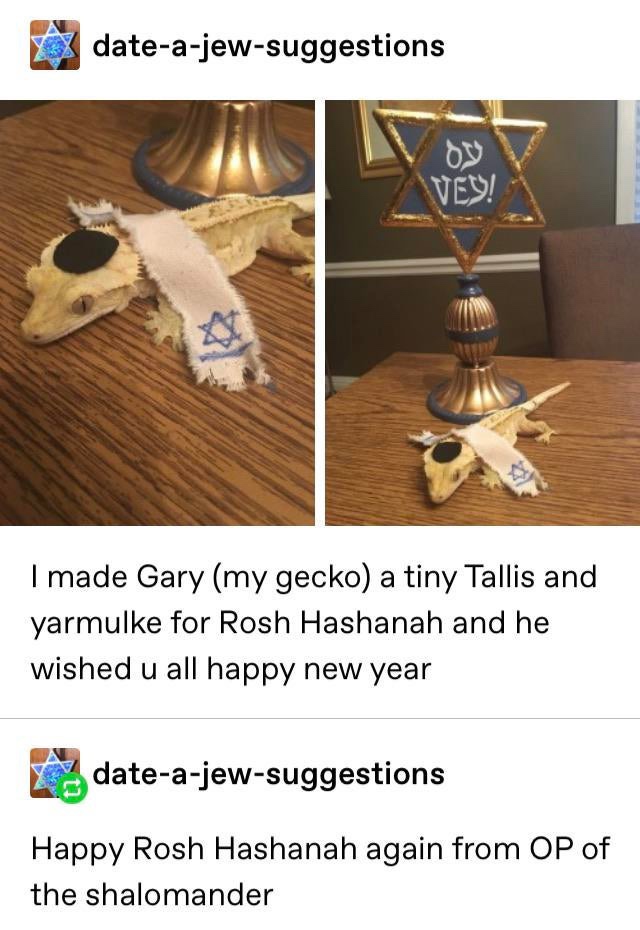Open the top date-a-jew-suggestions avatar
The width and height of the screenshot is (640, 930).
click(55, 45)
